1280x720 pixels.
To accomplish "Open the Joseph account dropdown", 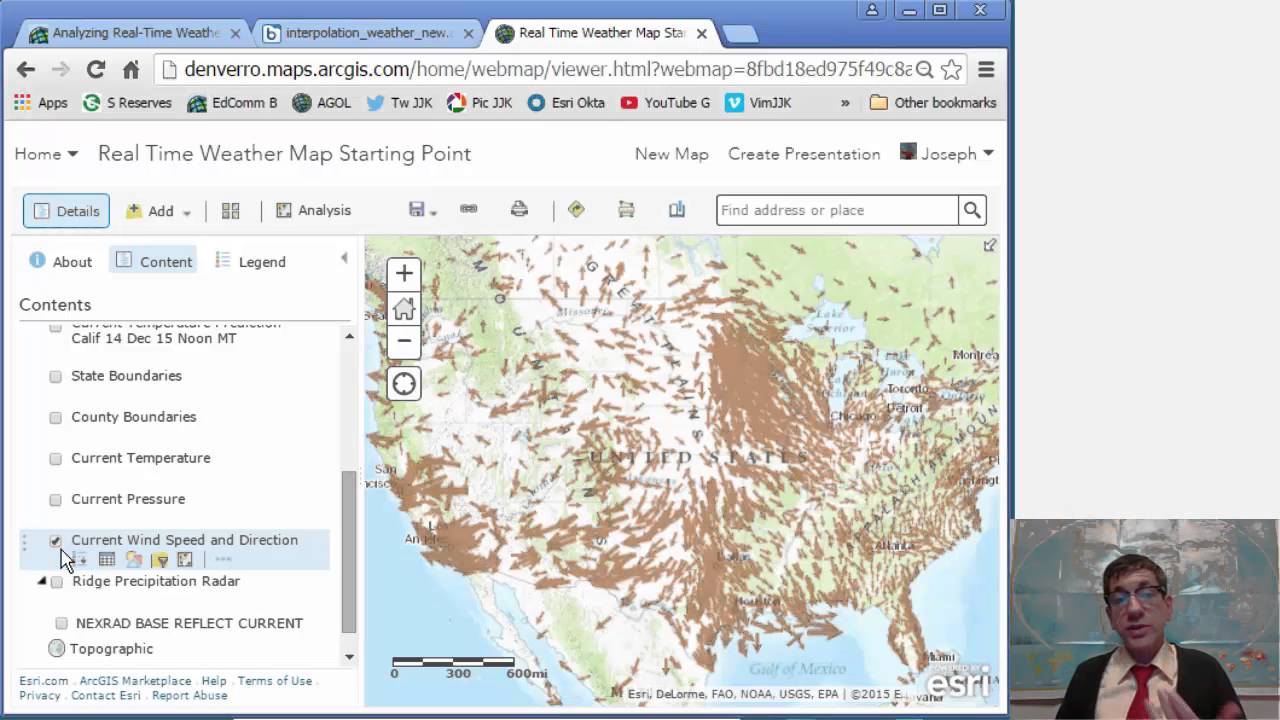I will pyautogui.click(x=947, y=153).
